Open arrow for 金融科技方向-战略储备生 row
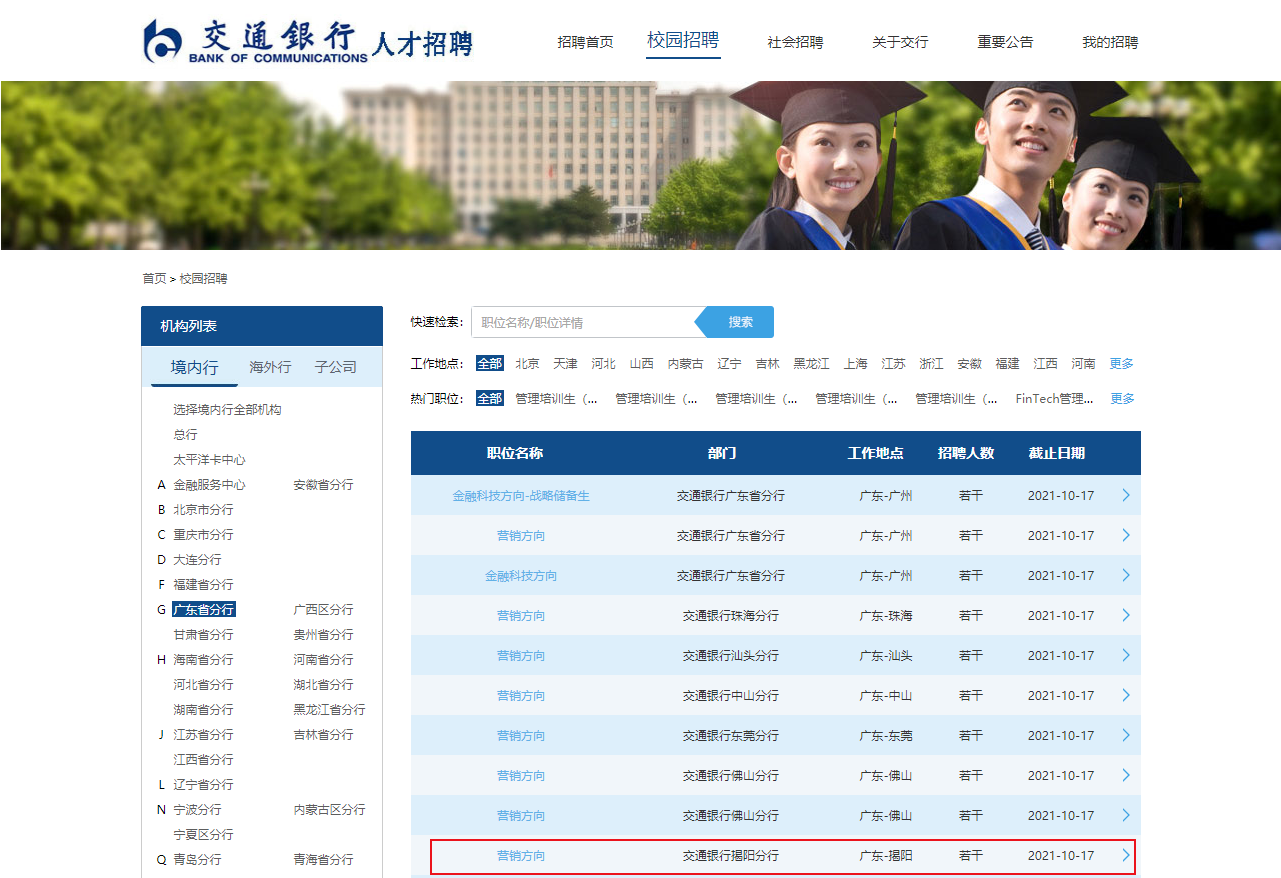1281x878 pixels. tap(1126, 495)
